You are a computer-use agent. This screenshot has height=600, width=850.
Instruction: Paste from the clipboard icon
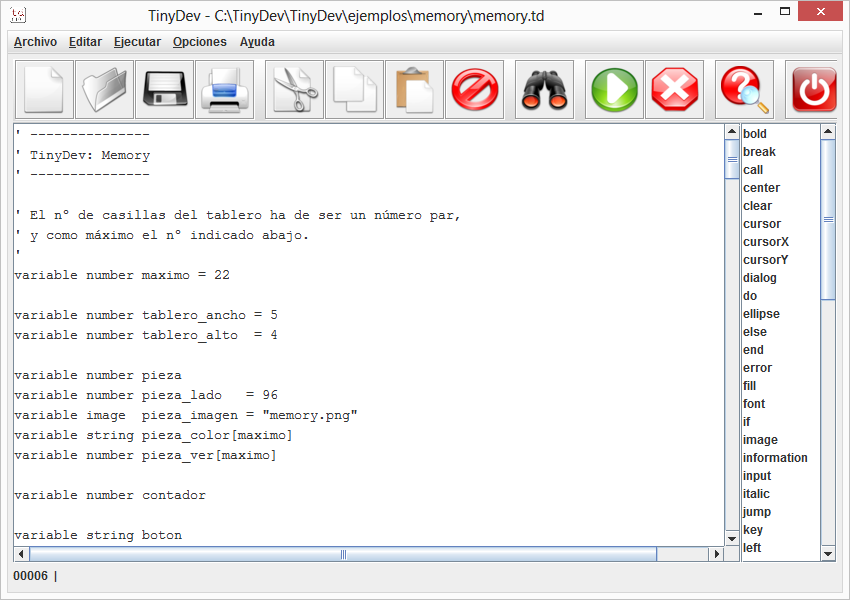(x=414, y=89)
